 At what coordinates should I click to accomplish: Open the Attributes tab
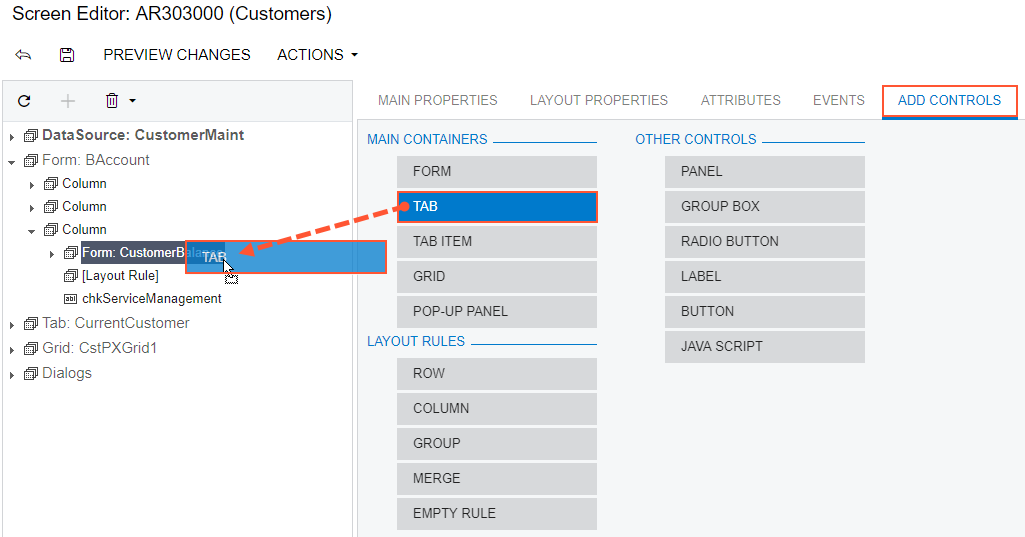pyautogui.click(x=740, y=100)
